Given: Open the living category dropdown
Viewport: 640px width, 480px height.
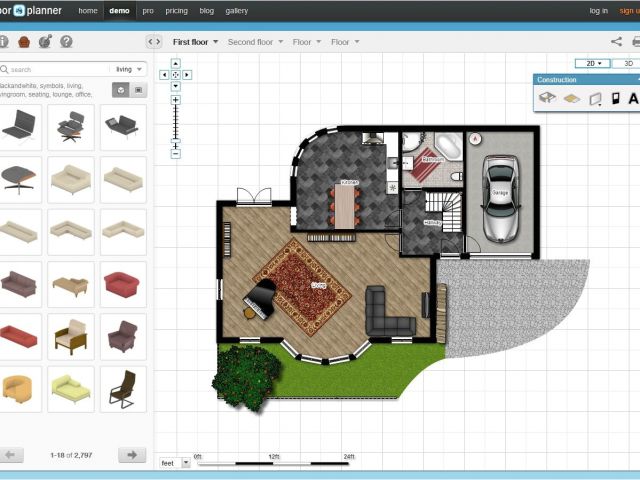Looking at the screenshot, I should (130, 70).
